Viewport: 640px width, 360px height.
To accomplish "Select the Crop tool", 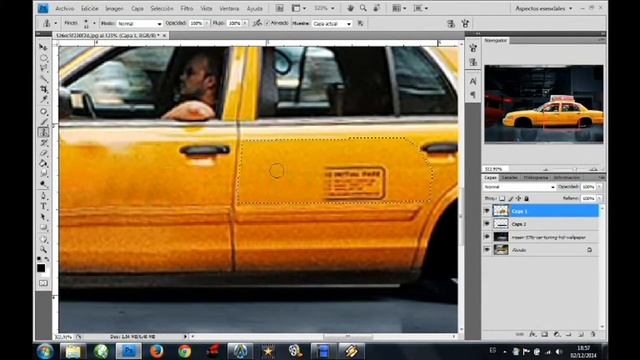I will pos(43,89).
